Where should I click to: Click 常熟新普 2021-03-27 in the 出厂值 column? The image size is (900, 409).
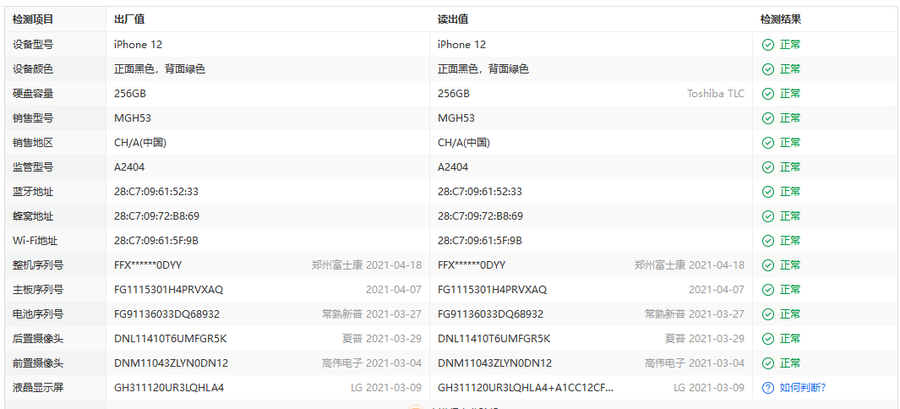[x=372, y=314]
